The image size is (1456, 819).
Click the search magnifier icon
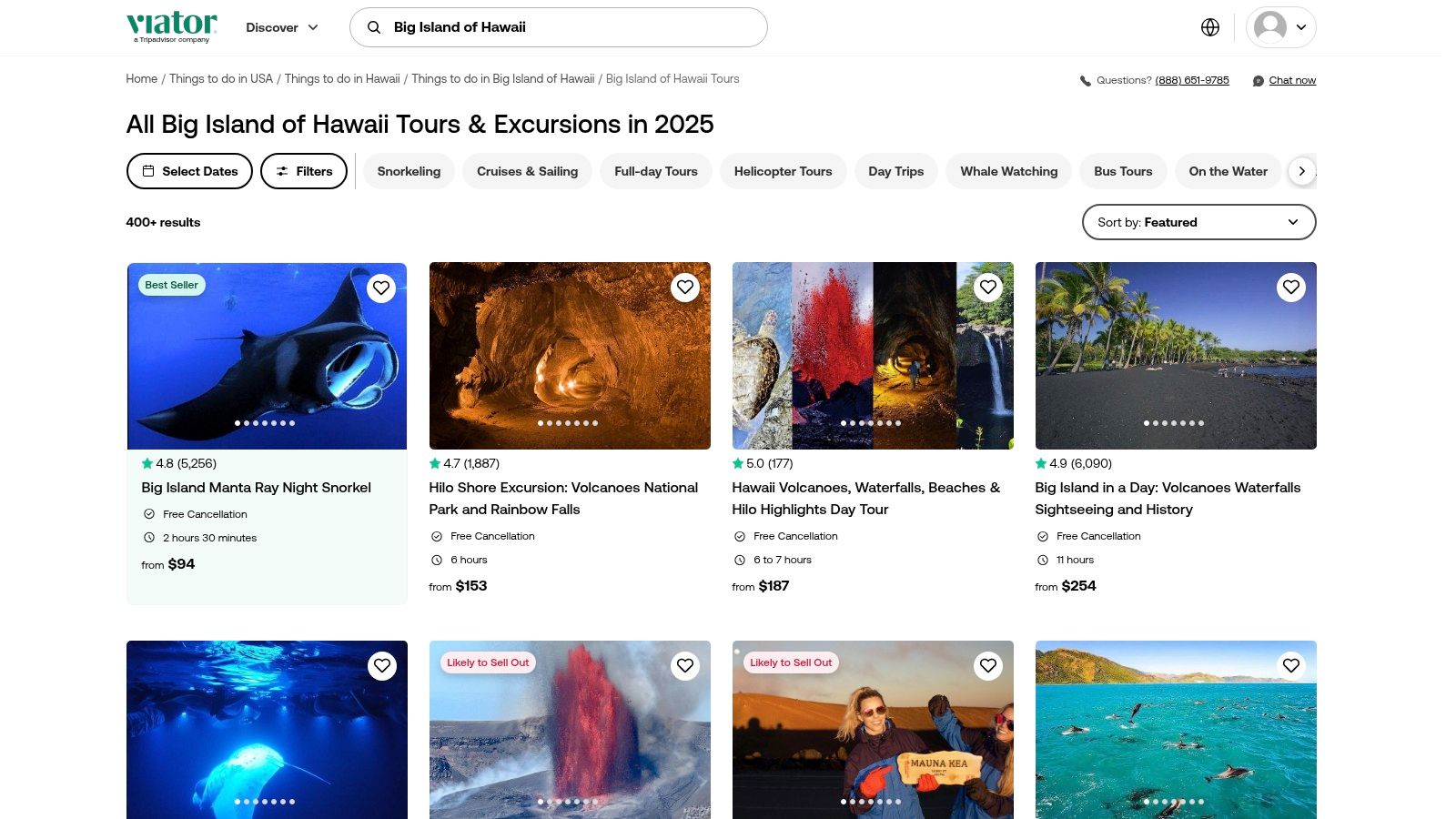[374, 27]
